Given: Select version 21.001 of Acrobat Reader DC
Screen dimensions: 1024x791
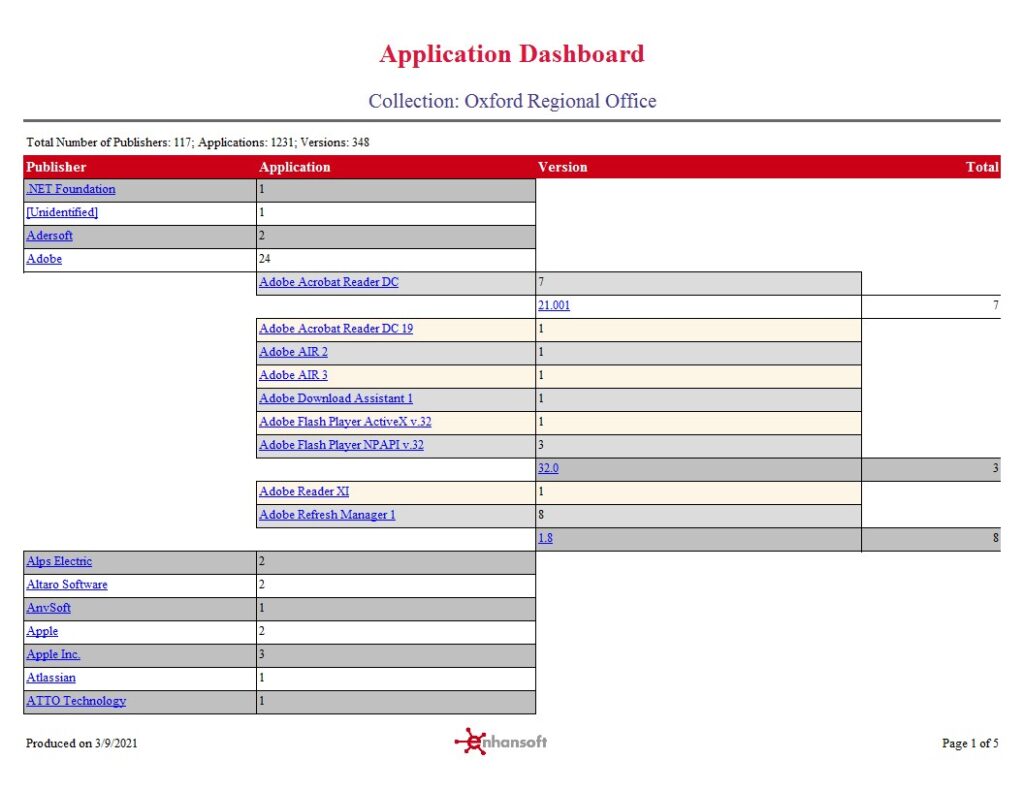Looking at the screenshot, I should [553, 305].
